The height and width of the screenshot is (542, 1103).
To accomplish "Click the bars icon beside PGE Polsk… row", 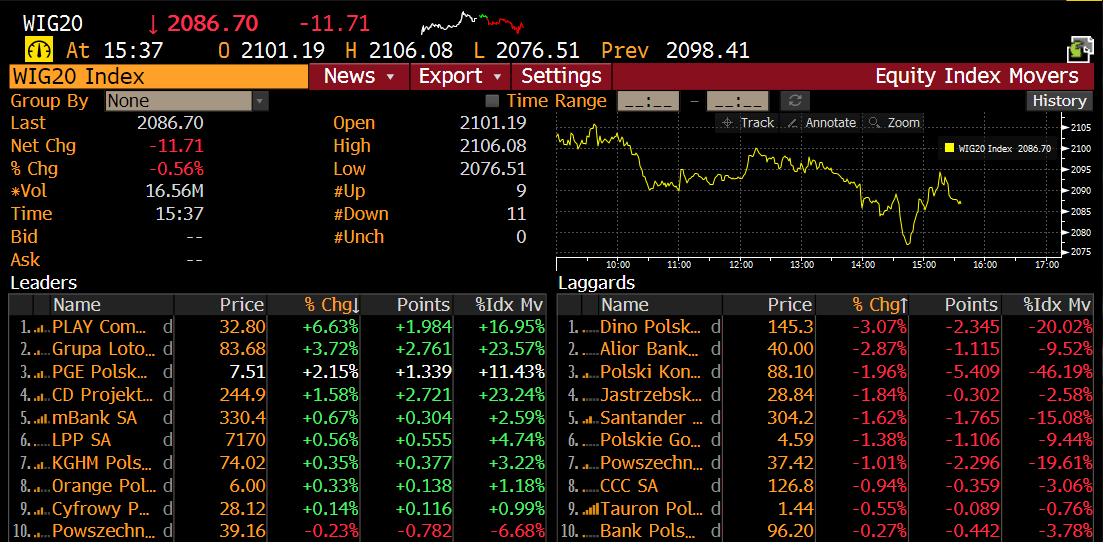I will point(42,372).
